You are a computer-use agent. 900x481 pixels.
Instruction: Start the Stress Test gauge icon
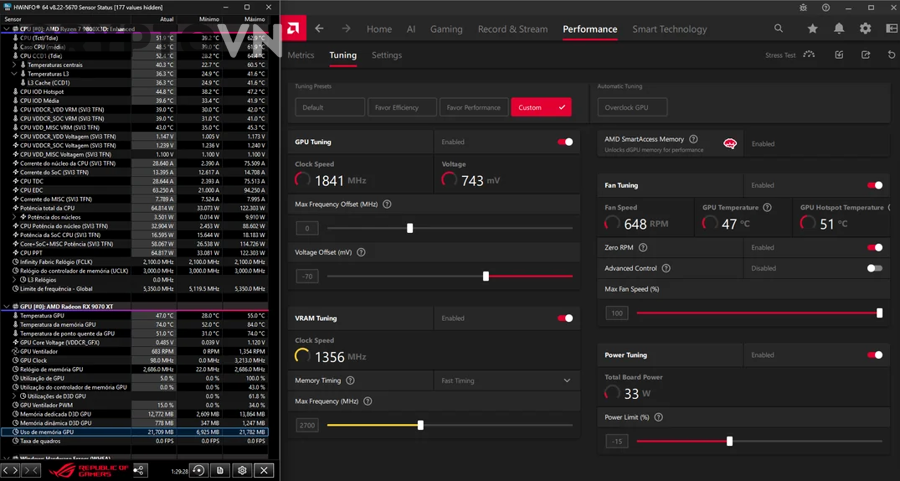point(809,55)
